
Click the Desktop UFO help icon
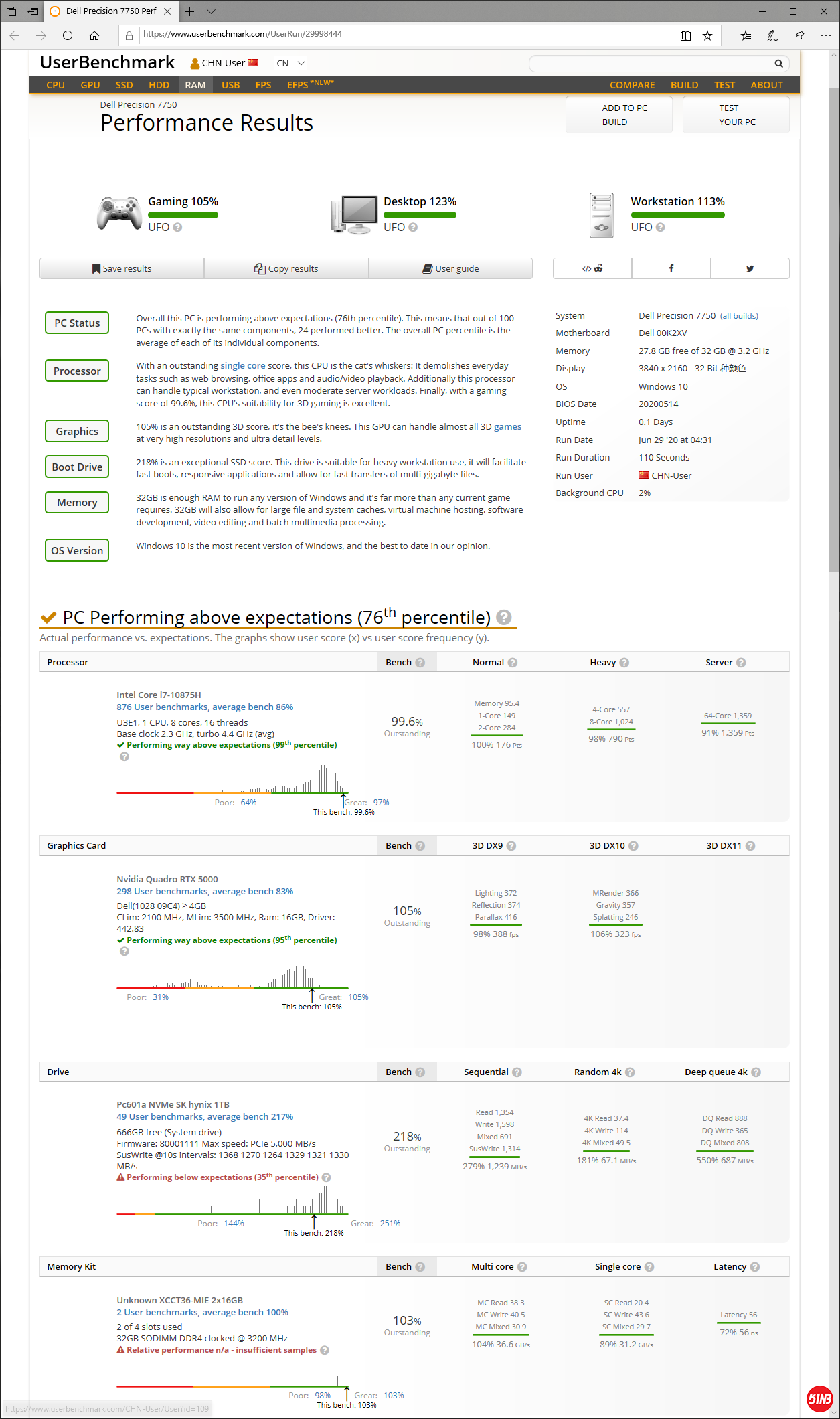pyautogui.click(x=413, y=227)
